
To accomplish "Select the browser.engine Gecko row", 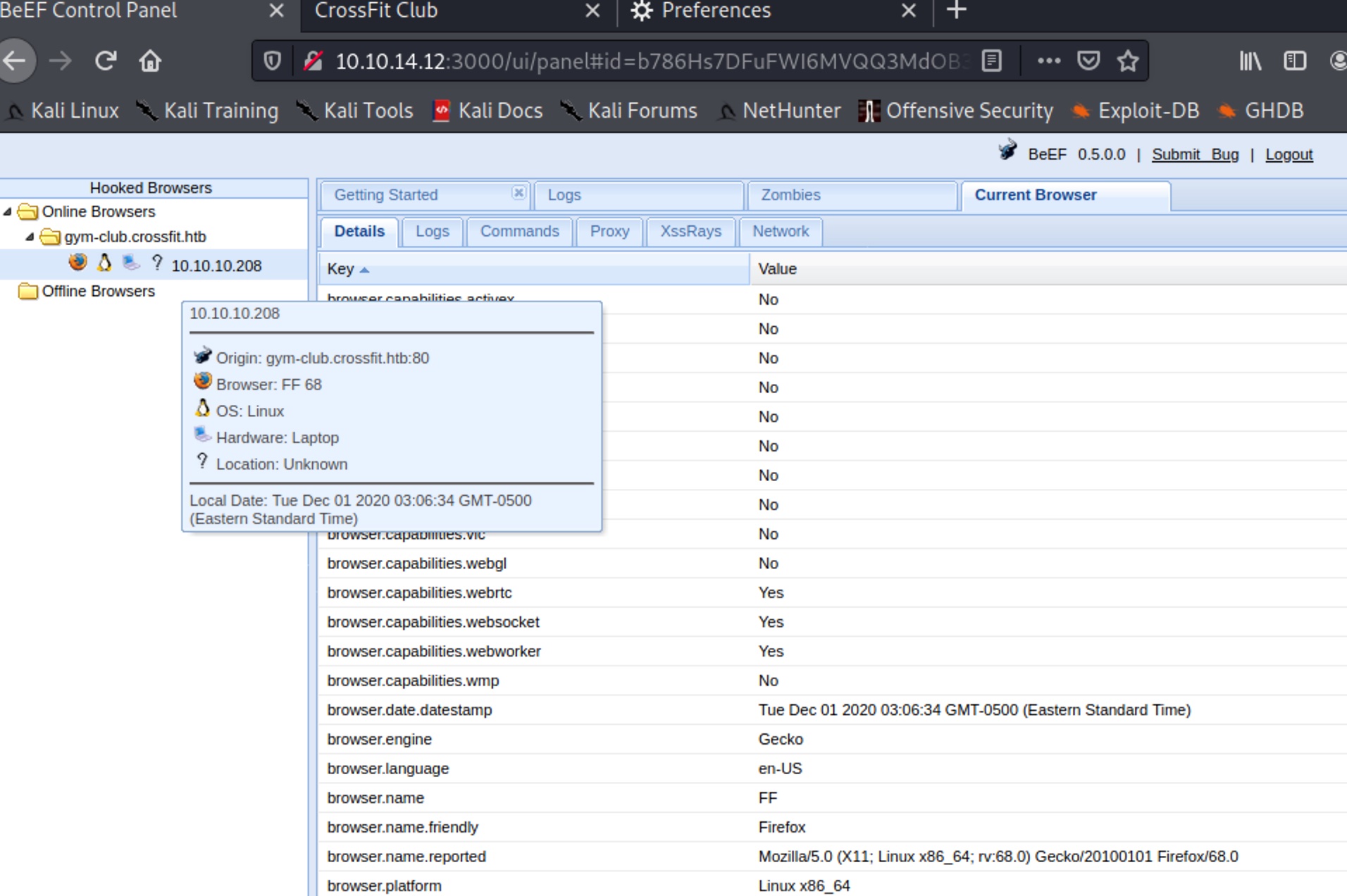I will (833, 739).
